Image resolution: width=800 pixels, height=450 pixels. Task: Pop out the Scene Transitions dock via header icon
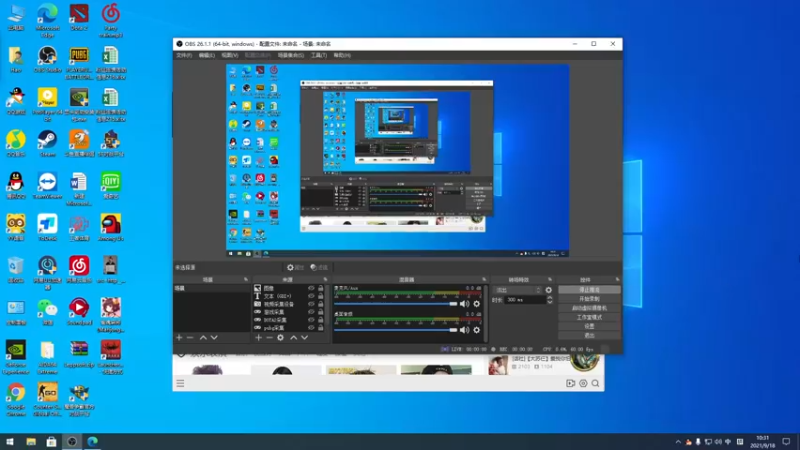pos(549,280)
